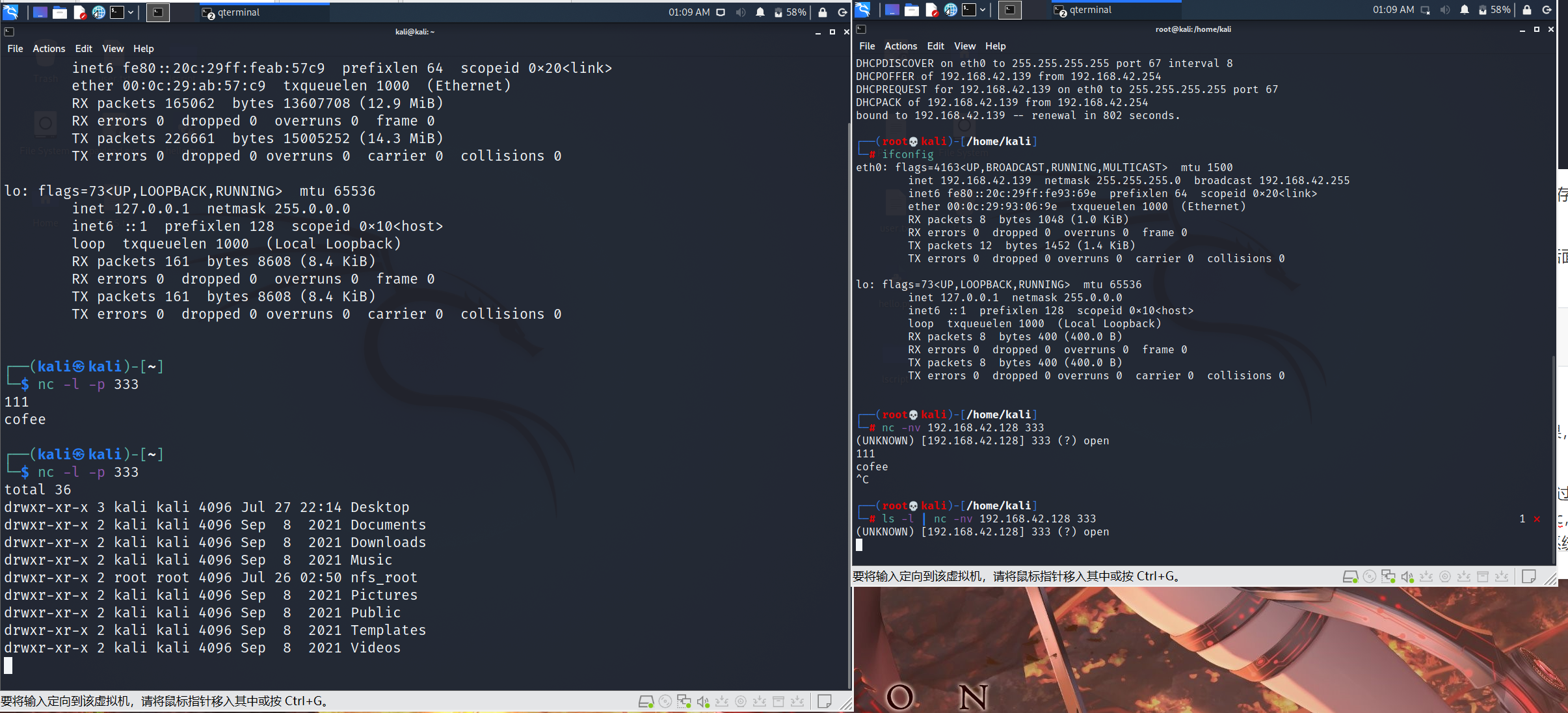
Task: Open the File menu in the root@kali terminal
Action: [x=867, y=46]
